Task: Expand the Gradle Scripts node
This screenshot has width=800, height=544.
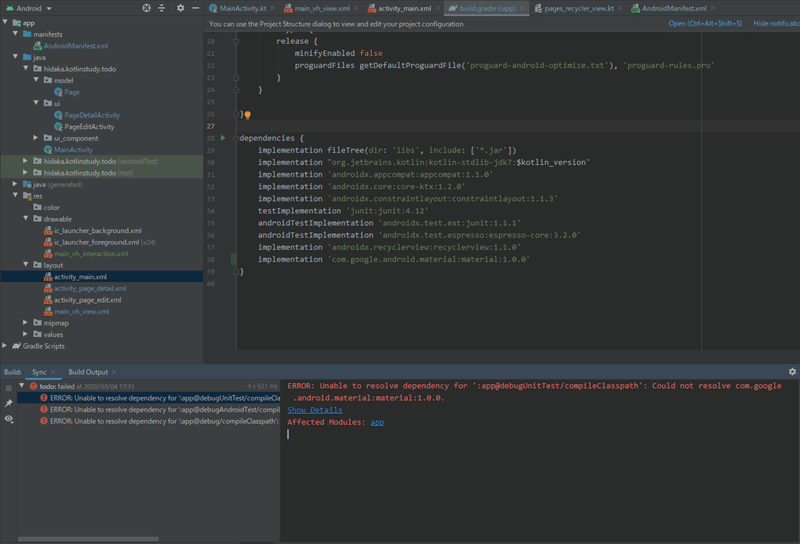Action: [x=5, y=346]
